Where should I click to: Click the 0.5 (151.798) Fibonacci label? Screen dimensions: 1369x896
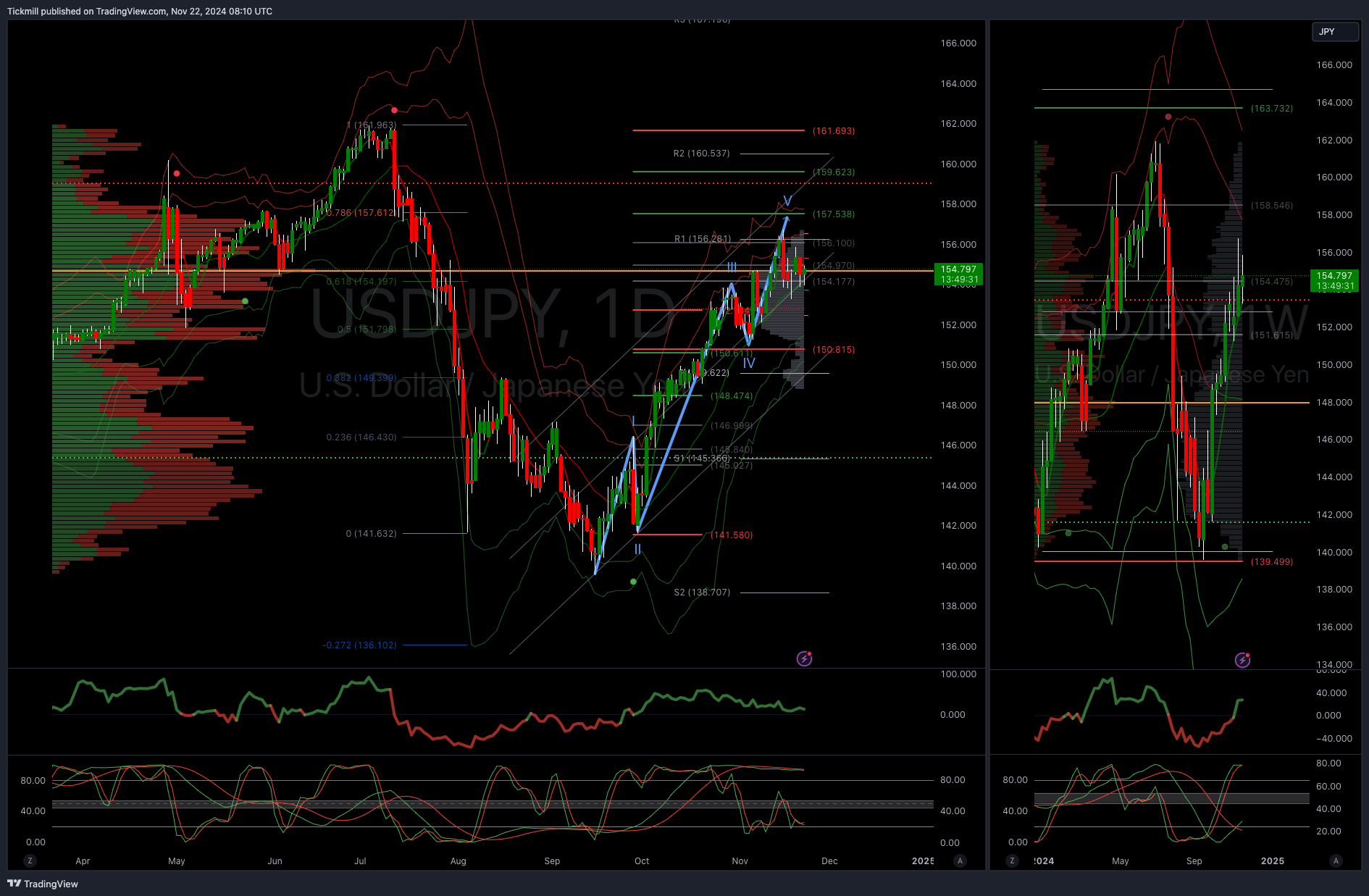[x=367, y=330]
